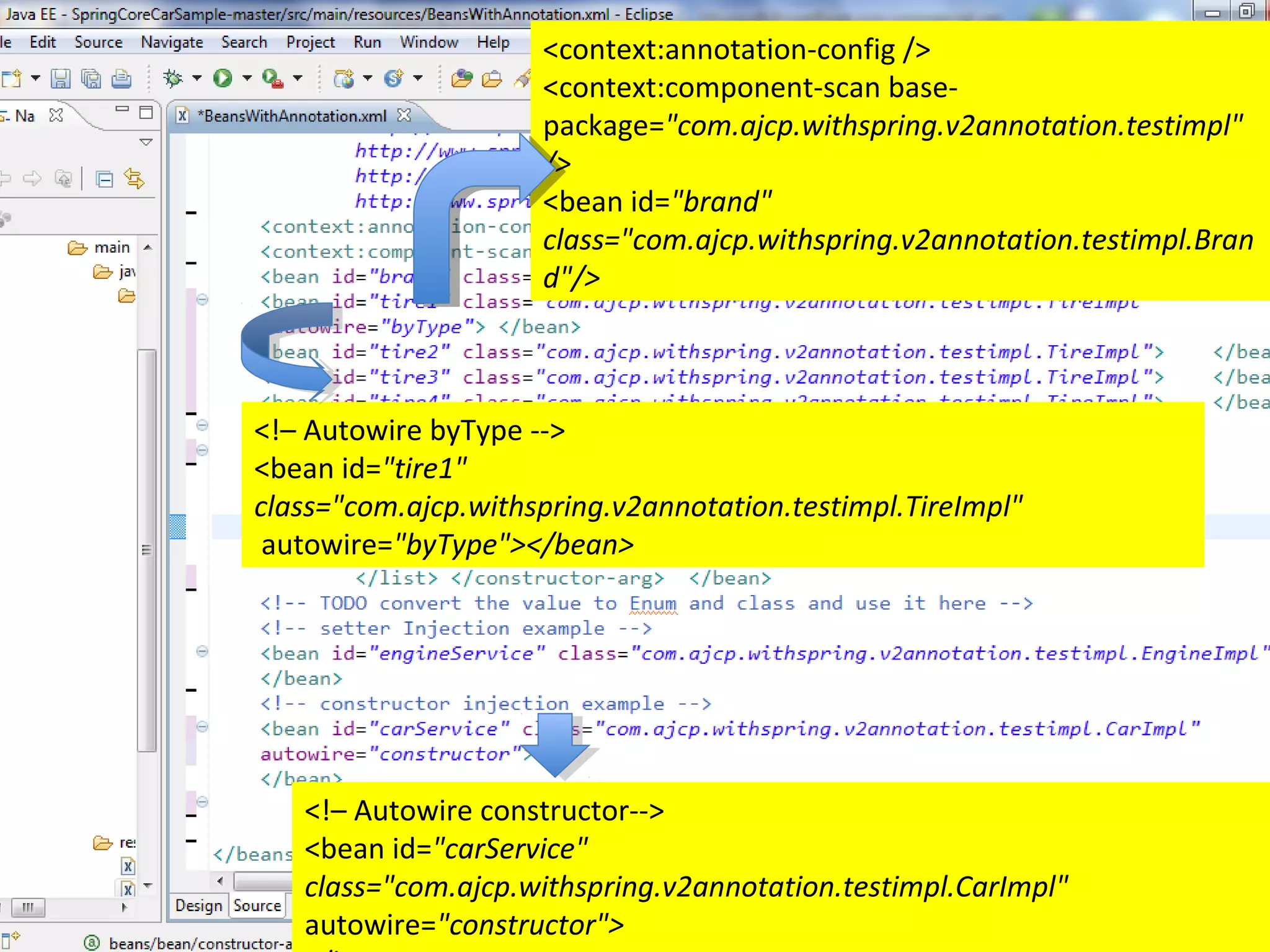Select the java folder under main
This screenshot has height=952, width=1270.
tap(114, 271)
